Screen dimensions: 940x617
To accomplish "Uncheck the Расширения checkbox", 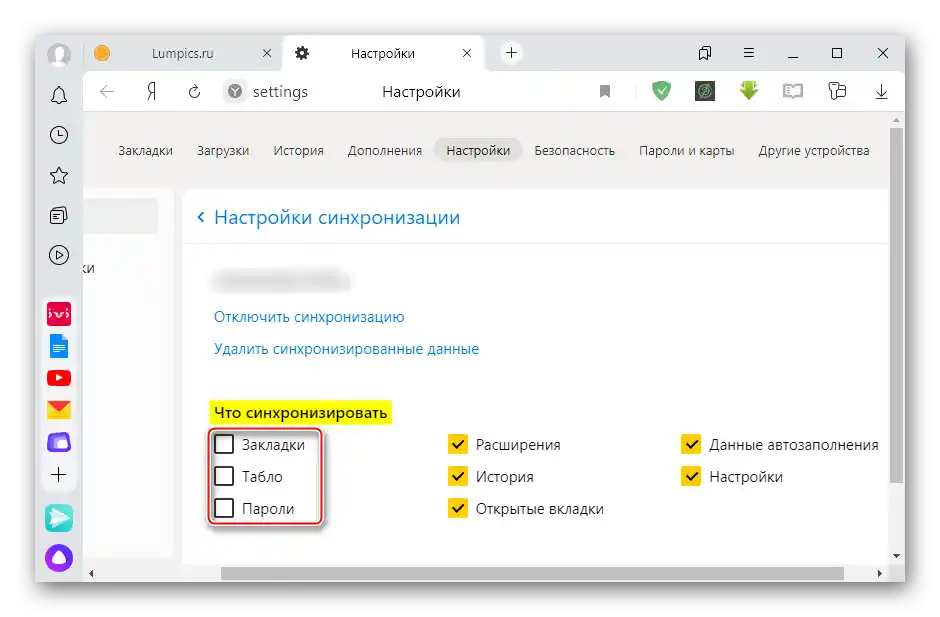I will [458, 444].
